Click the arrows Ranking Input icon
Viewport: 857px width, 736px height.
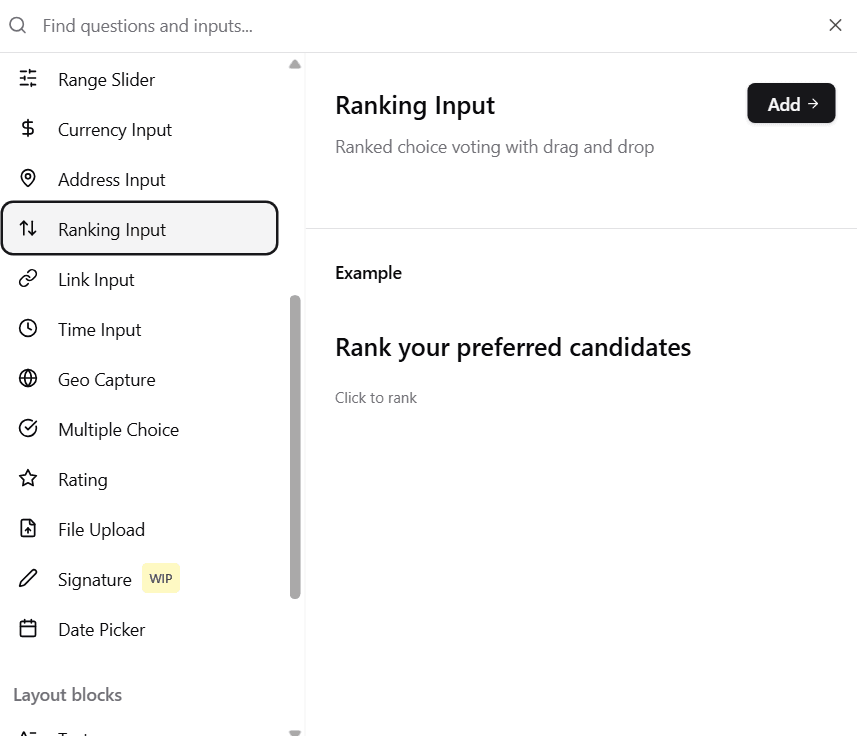28,229
